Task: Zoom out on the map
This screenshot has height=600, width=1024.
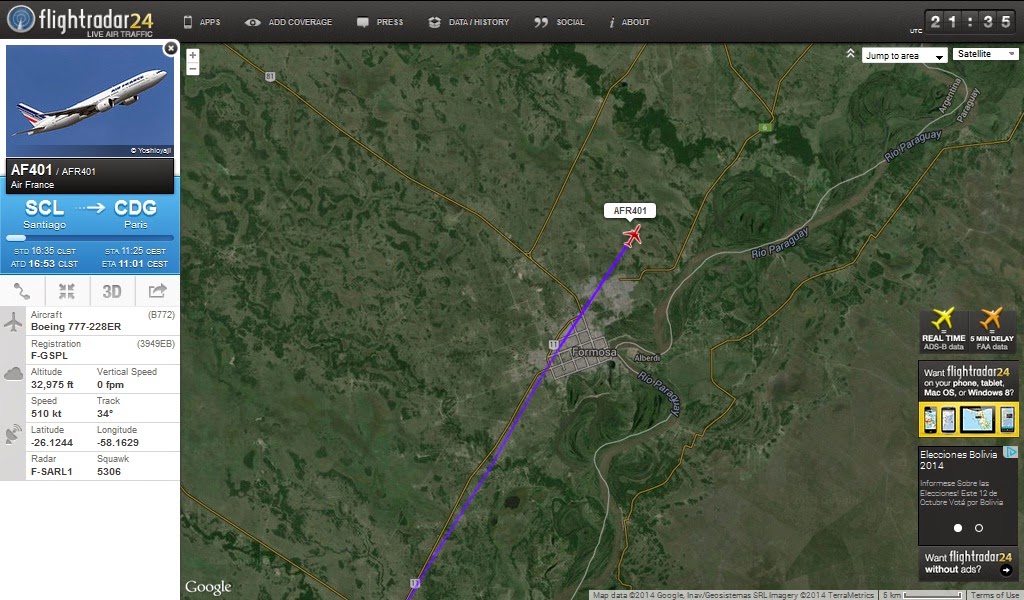Action: click(193, 69)
